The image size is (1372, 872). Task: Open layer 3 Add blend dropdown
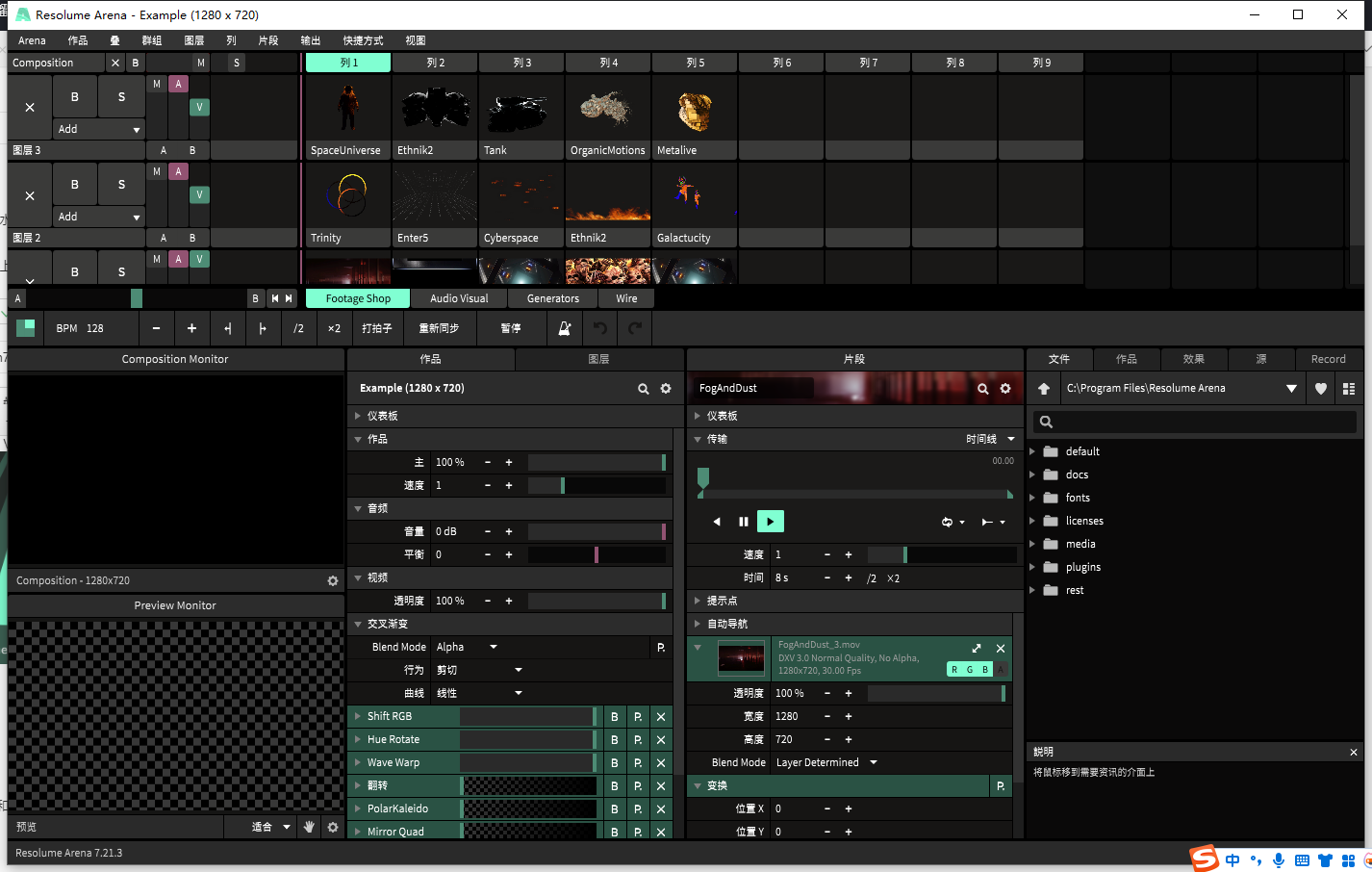(x=98, y=130)
